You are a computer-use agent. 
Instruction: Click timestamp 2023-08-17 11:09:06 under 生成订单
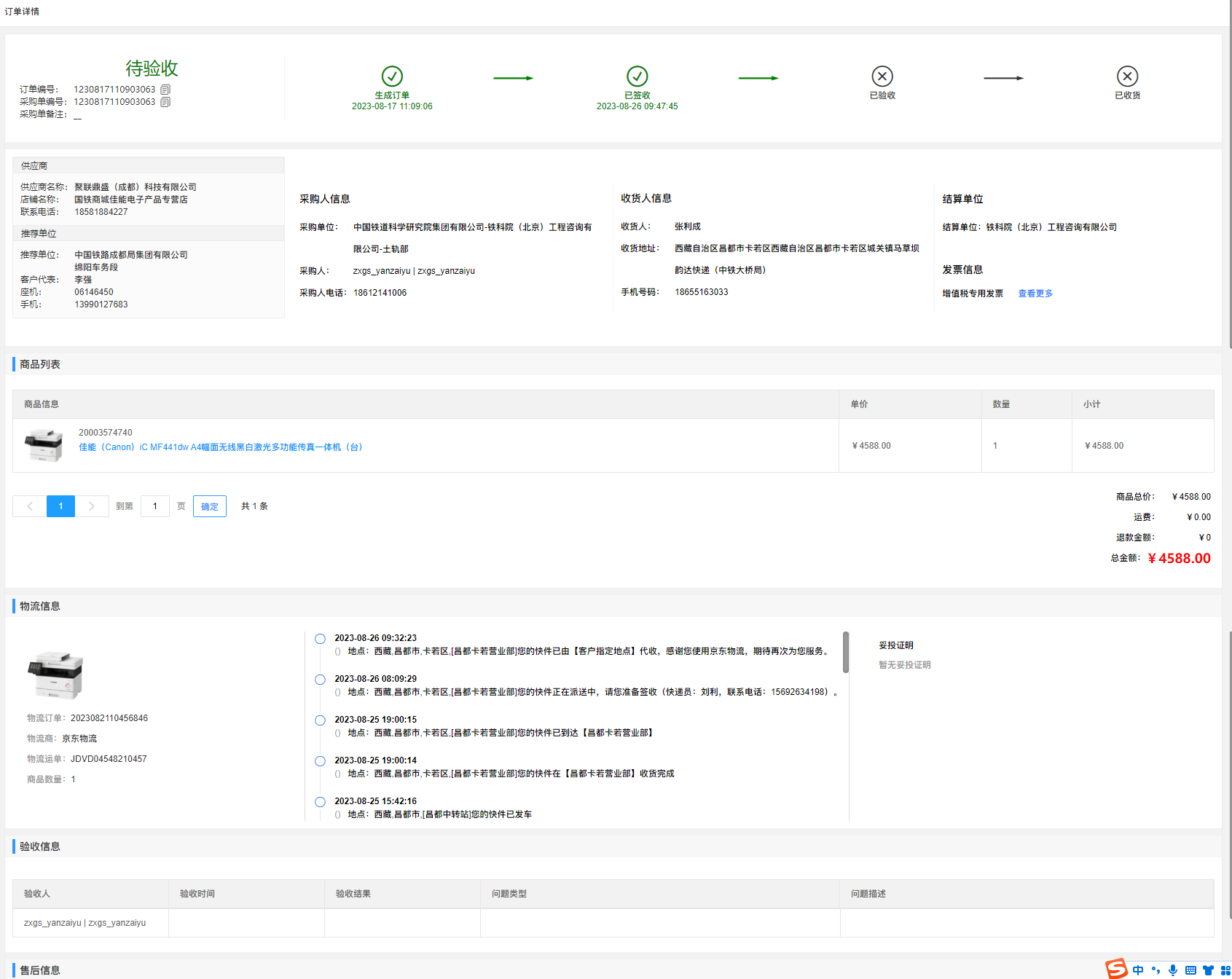(x=392, y=106)
